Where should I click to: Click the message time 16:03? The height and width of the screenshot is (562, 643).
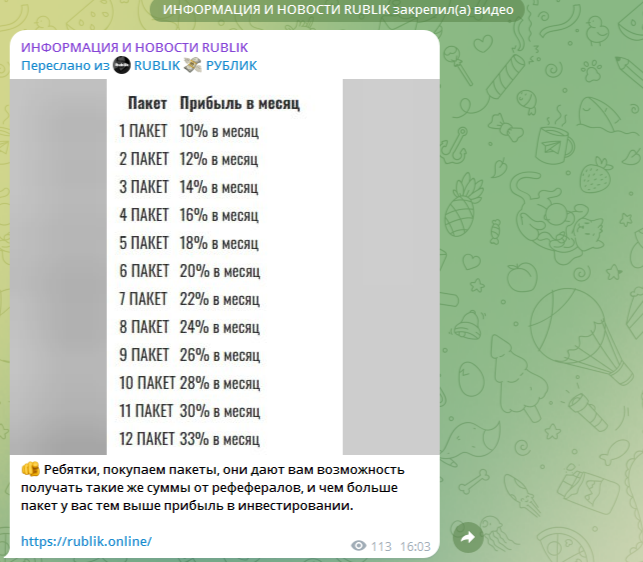point(415,546)
